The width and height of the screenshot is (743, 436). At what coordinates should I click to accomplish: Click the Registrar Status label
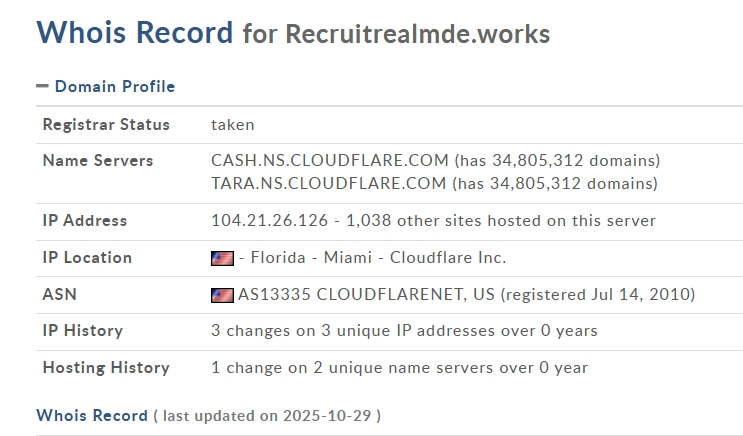click(106, 125)
